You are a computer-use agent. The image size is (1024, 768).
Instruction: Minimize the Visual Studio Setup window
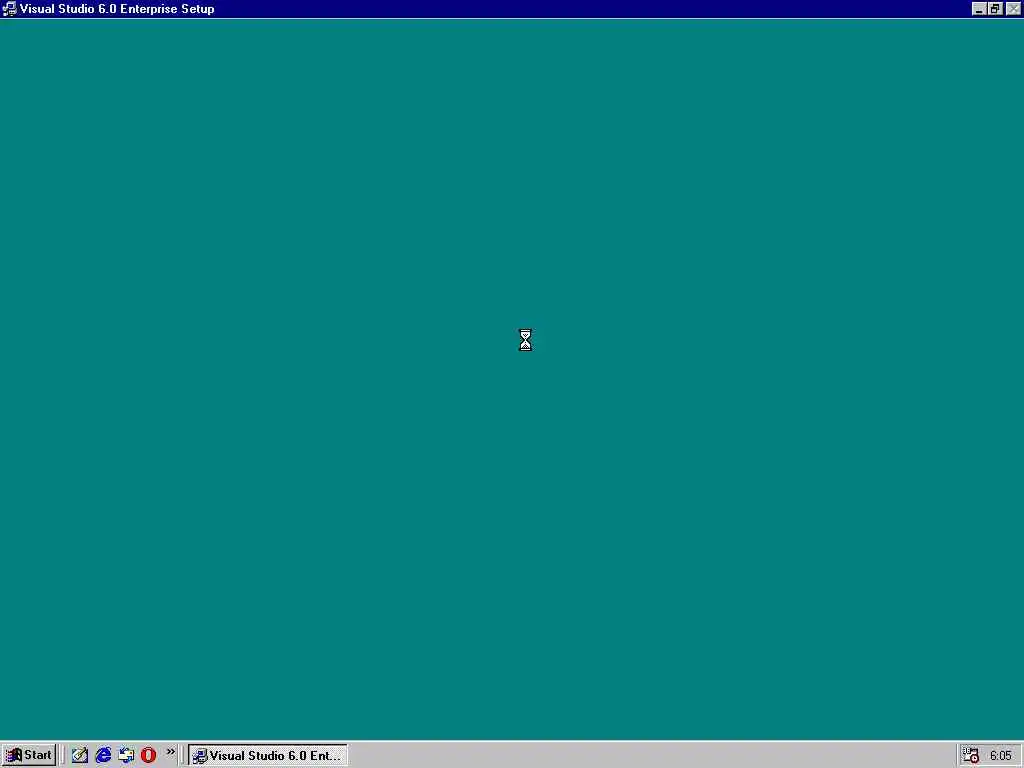pos(978,8)
